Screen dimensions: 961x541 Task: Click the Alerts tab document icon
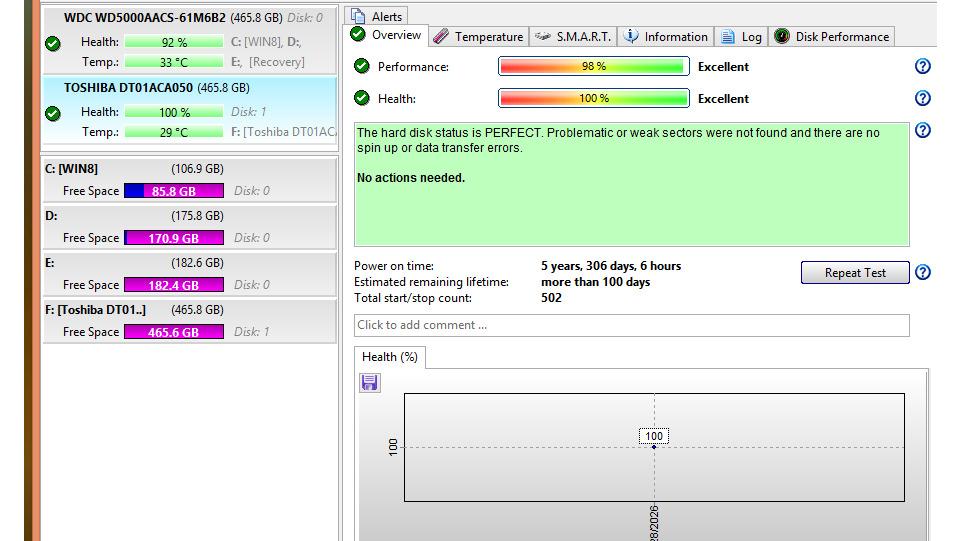(x=358, y=16)
